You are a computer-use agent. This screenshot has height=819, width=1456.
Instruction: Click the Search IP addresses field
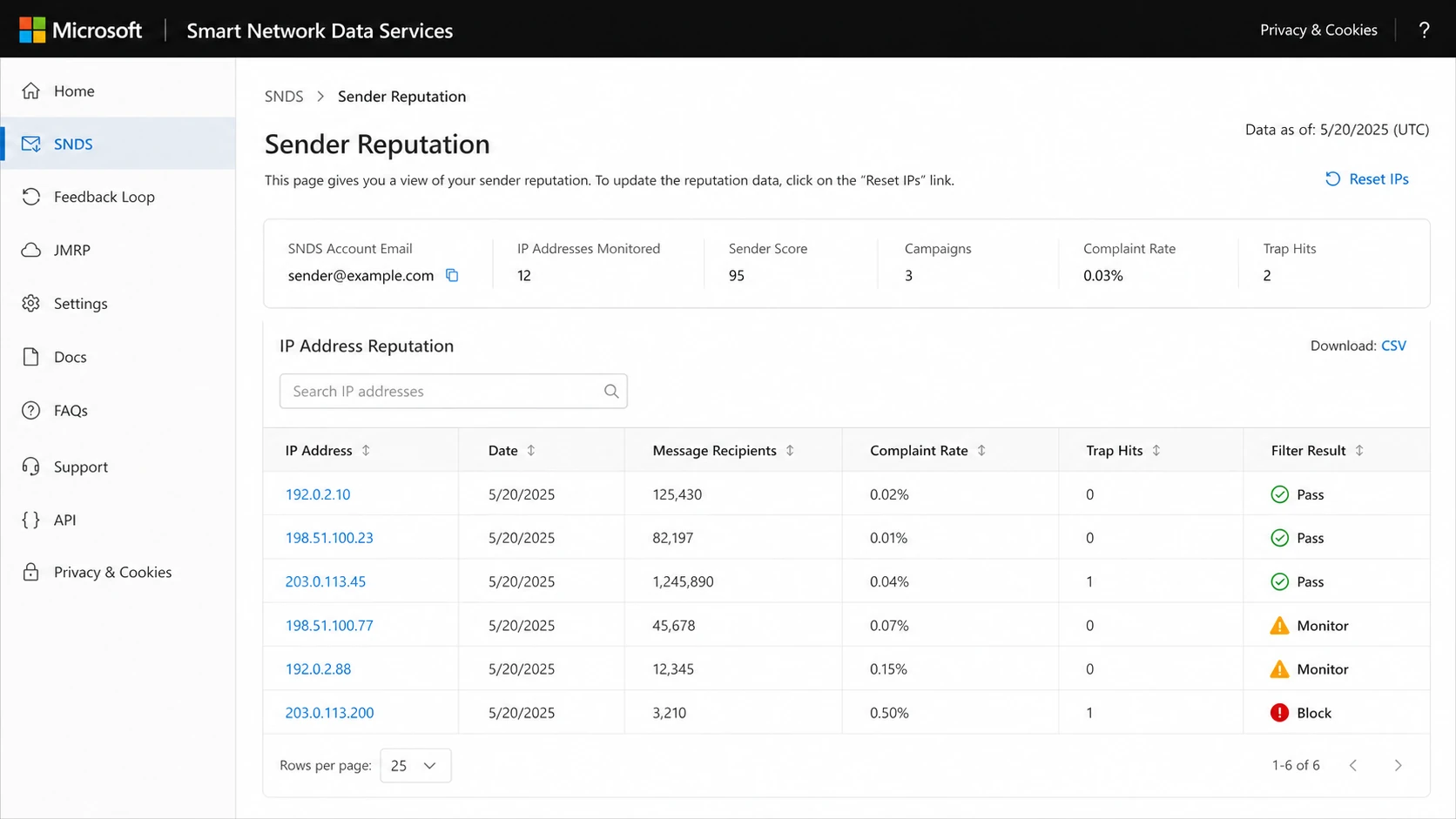(x=453, y=392)
